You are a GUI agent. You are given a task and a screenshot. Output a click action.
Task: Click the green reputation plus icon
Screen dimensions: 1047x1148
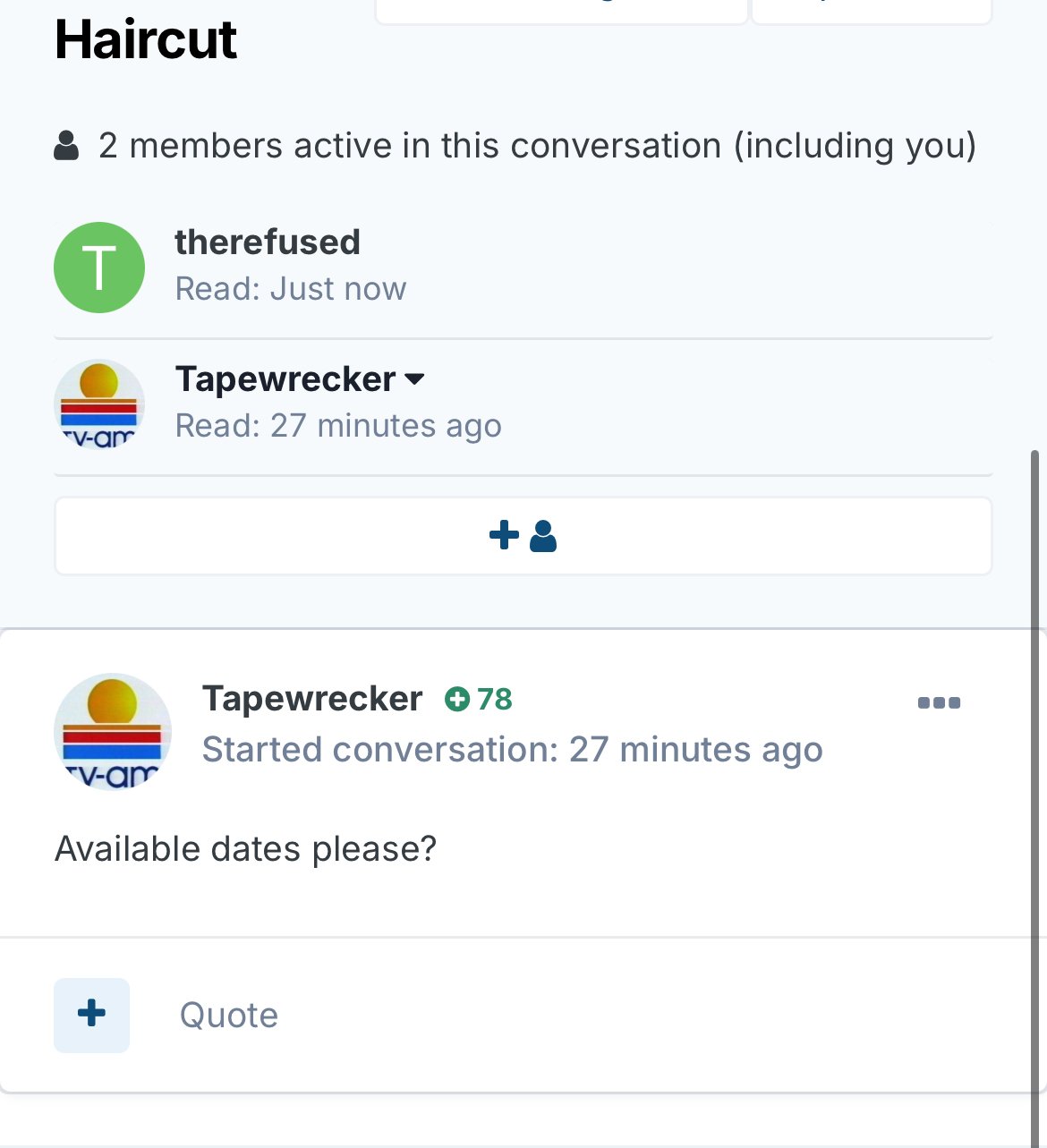click(x=457, y=699)
